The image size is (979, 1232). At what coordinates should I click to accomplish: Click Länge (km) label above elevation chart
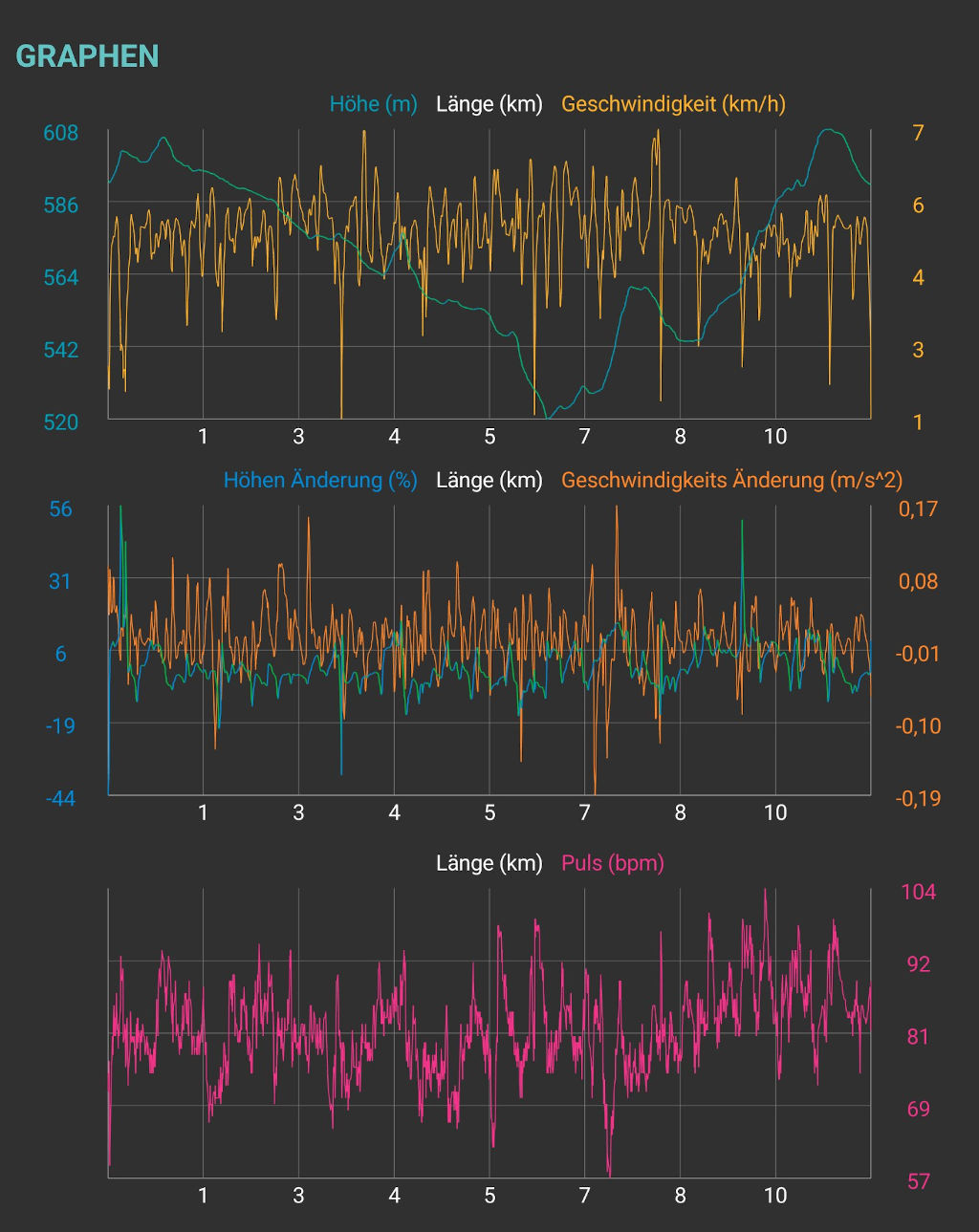click(489, 104)
